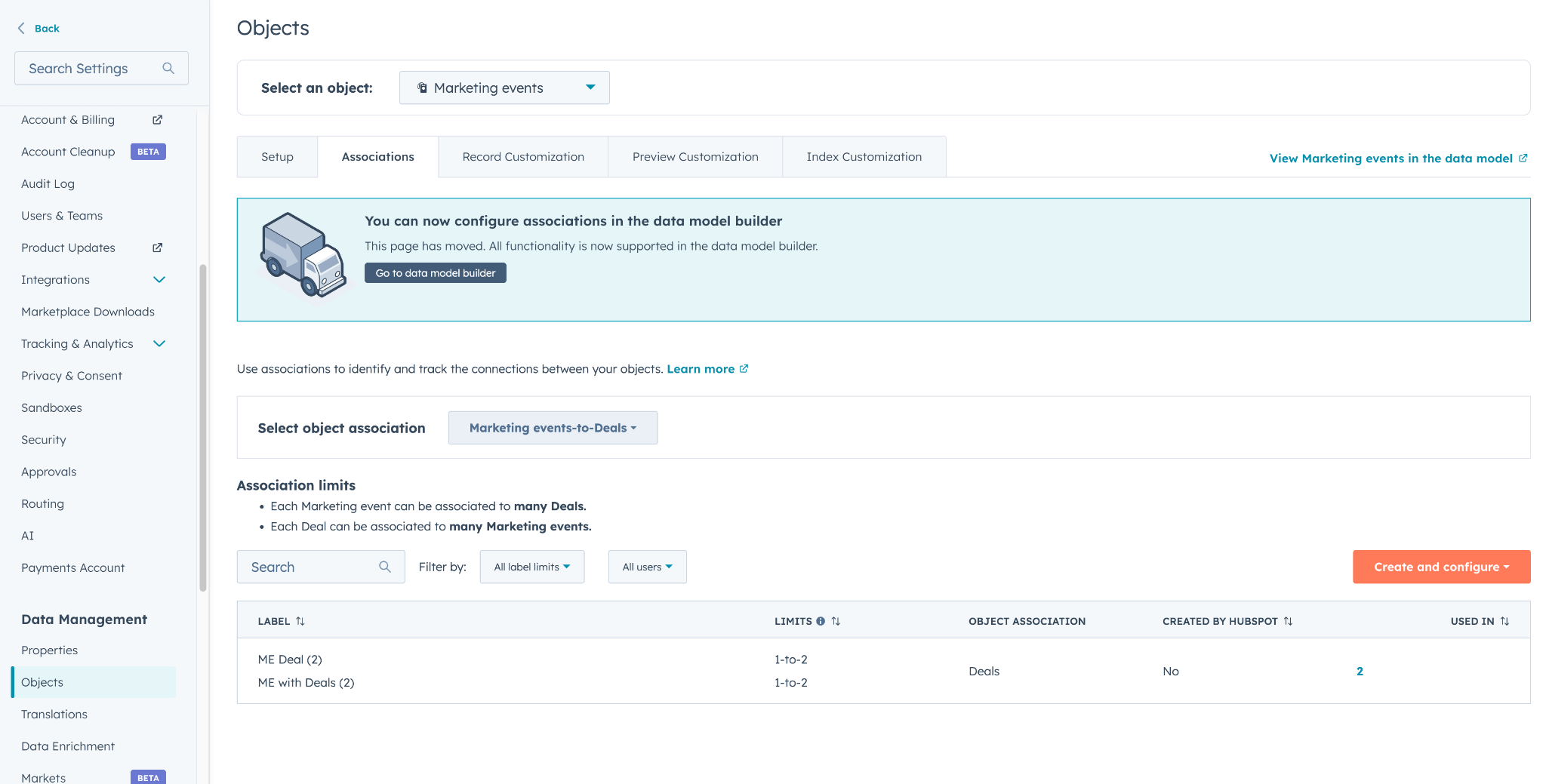
Task: Sort by the CREATED BY HUBSPOT column arrows
Action: pyautogui.click(x=1288, y=621)
